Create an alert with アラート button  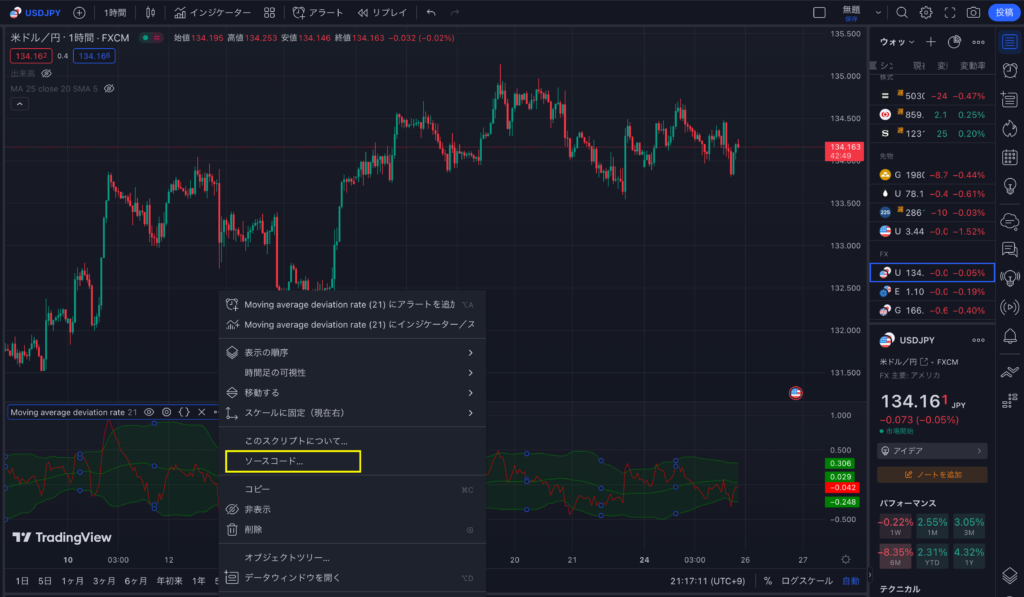click(x=318, y=12)
